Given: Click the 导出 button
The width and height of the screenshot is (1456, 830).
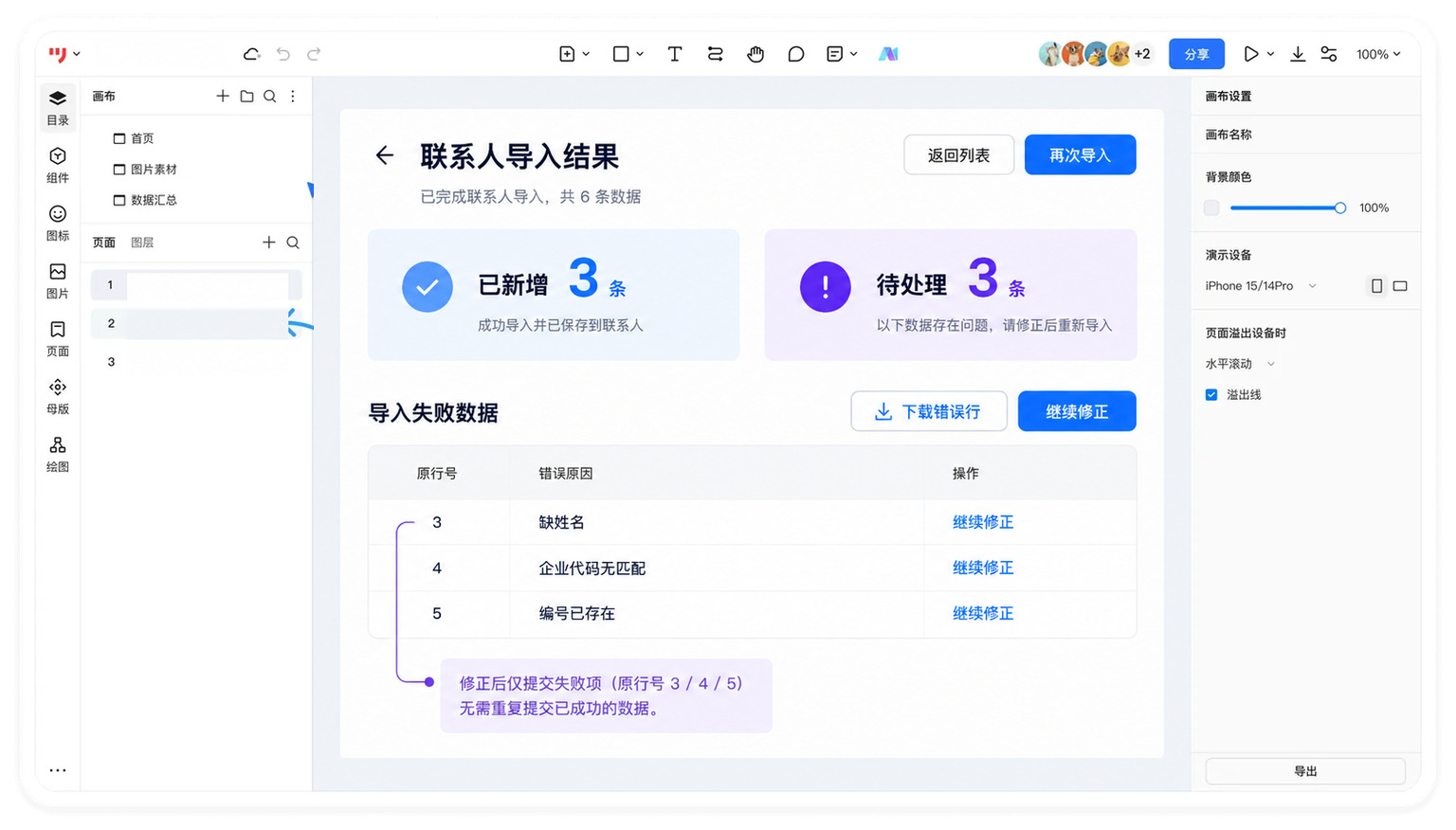Looking at the screenshot, I should coord(1305,771).
